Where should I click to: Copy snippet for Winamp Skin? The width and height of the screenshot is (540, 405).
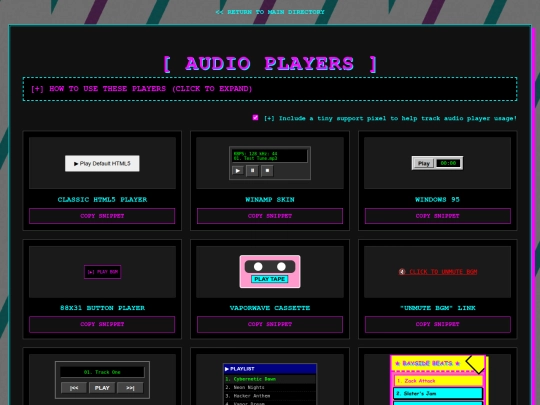pyautogui.click(x=270, y=216)
